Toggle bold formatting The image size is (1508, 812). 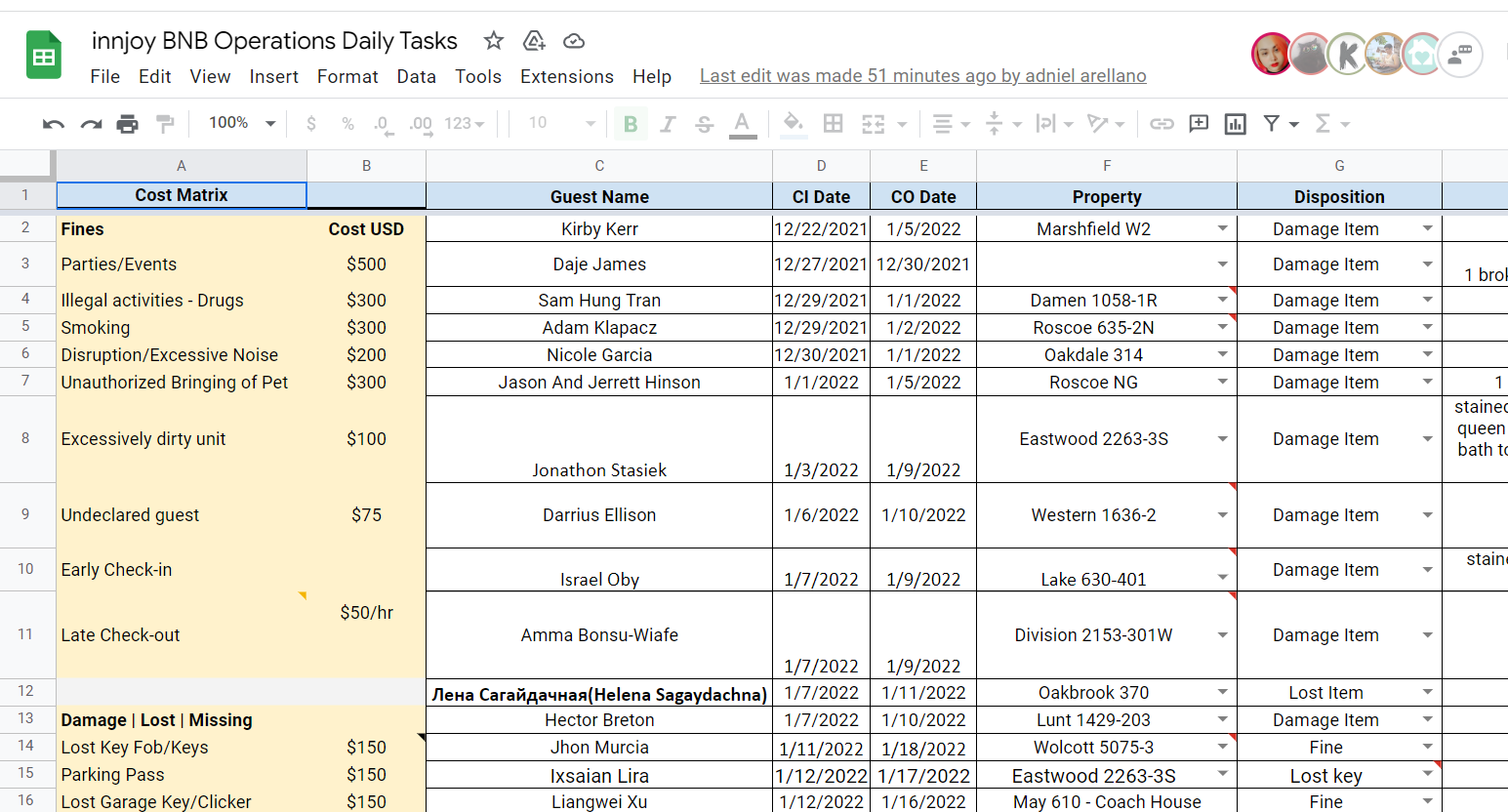pos(631,124)
